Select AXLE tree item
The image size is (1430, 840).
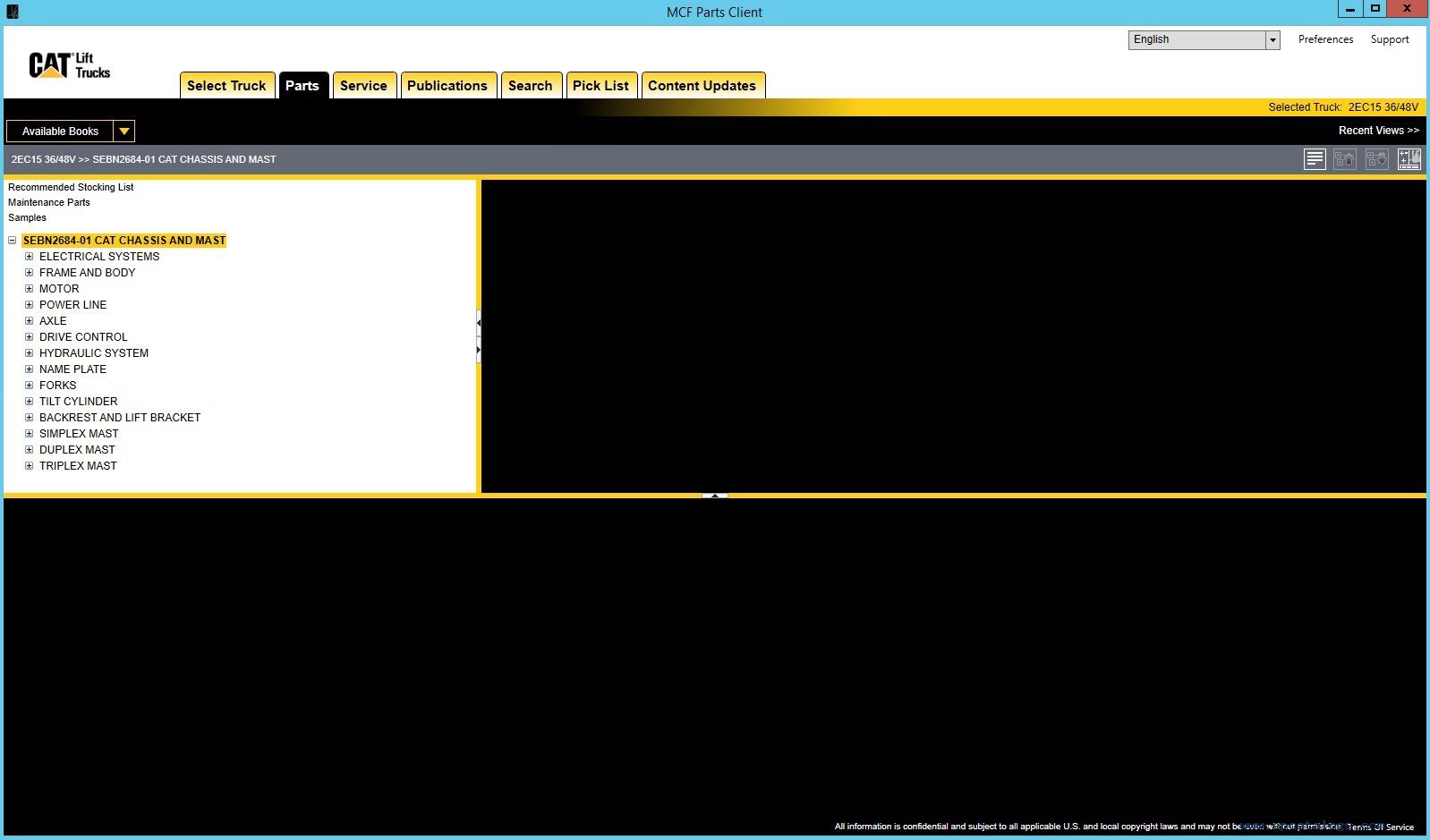(x=53, y=321)
